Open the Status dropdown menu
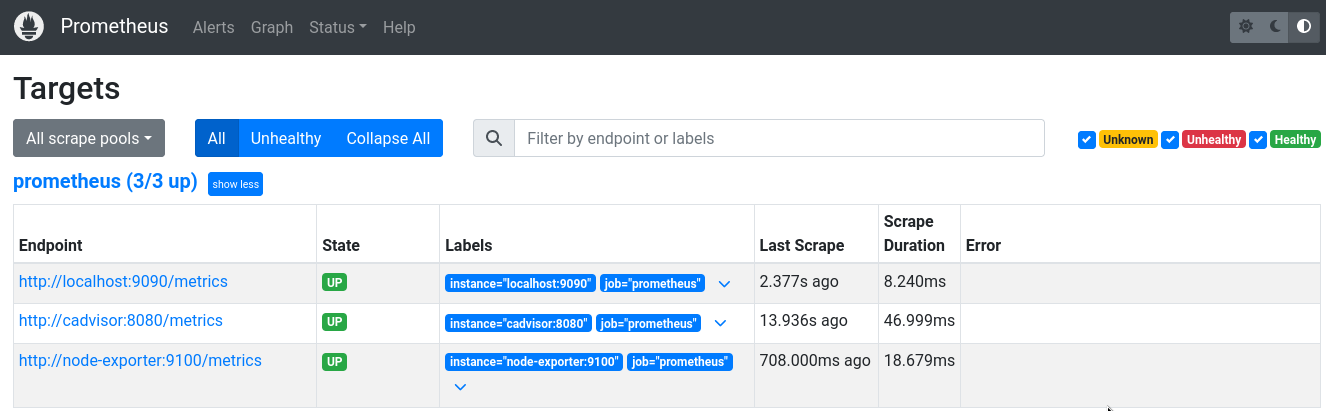This screenshot has height=412, width=1326. (338, 27)
